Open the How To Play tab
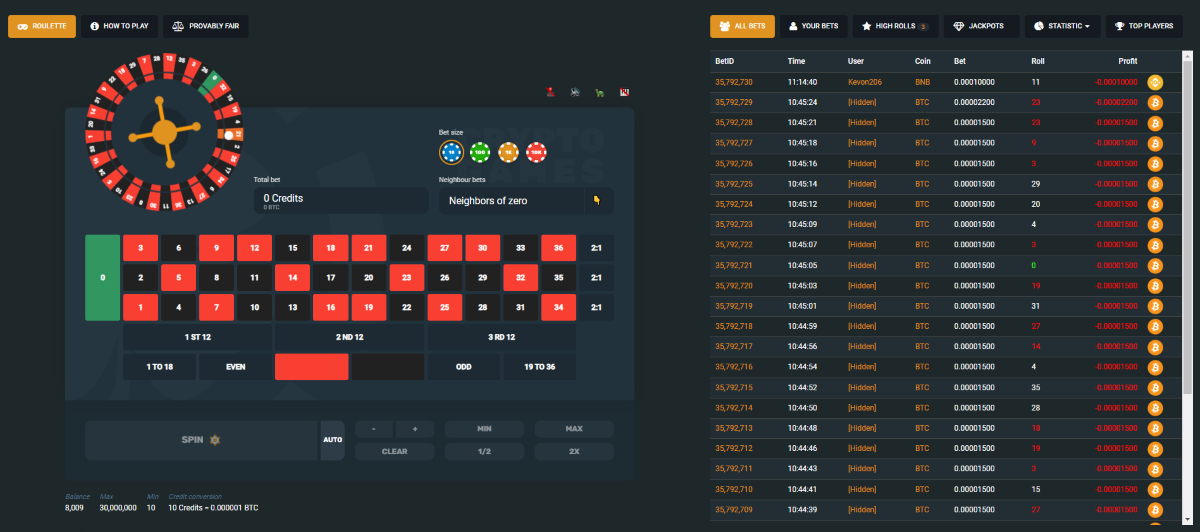Viewport: 1200px width, 532px height. tap(120, 26)
